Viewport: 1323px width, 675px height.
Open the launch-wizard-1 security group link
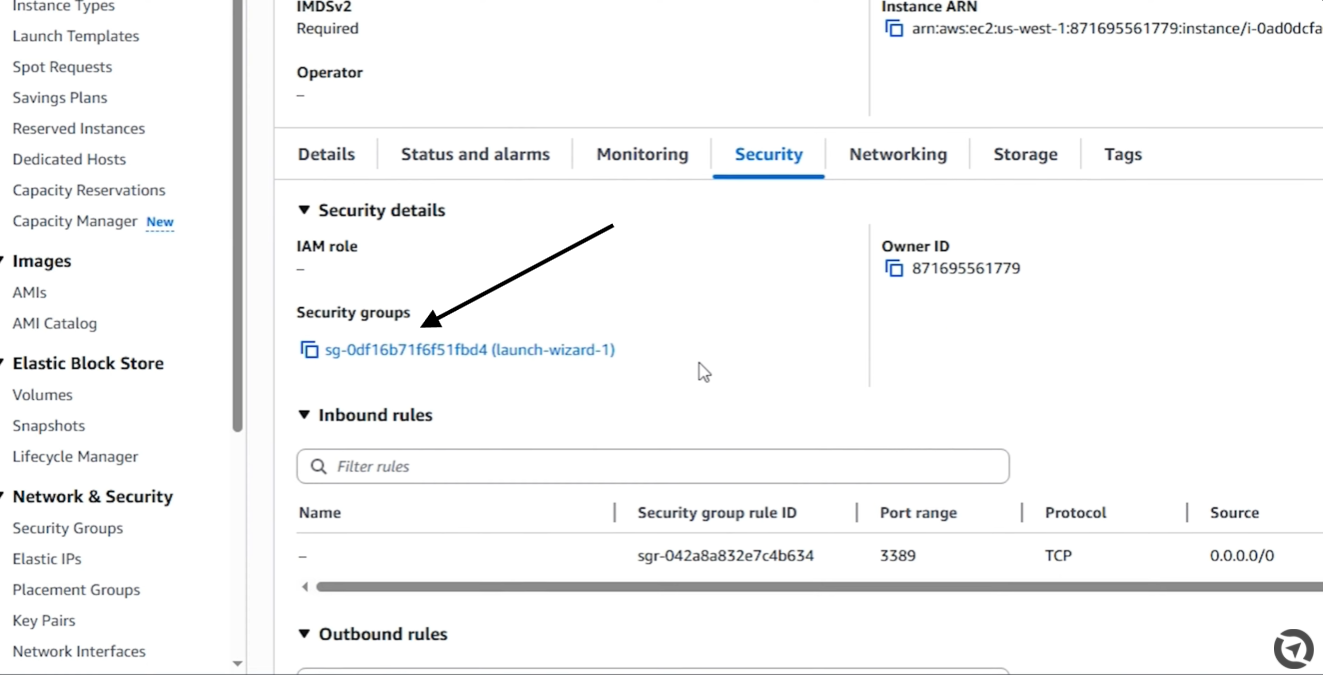point(470,350)
